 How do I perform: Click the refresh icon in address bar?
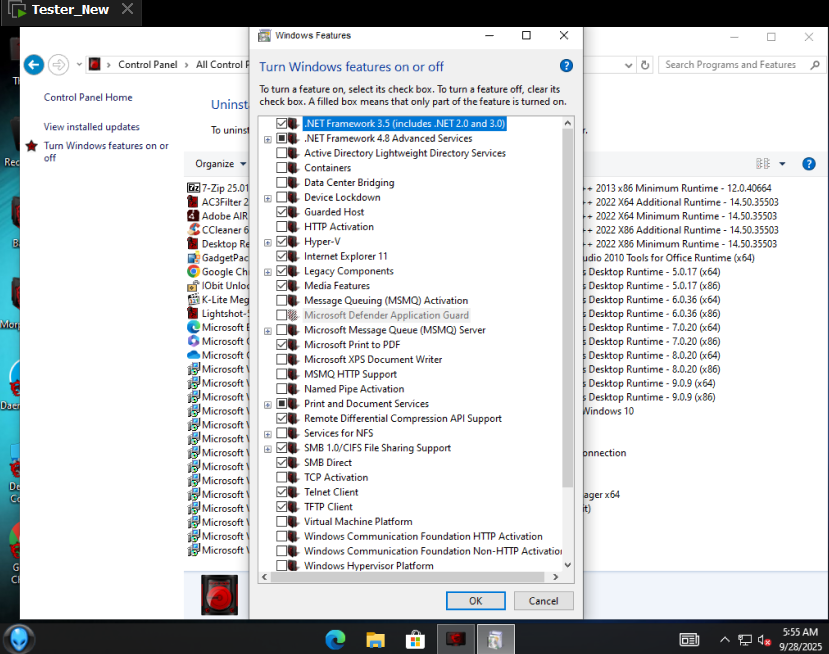(645, 65)
